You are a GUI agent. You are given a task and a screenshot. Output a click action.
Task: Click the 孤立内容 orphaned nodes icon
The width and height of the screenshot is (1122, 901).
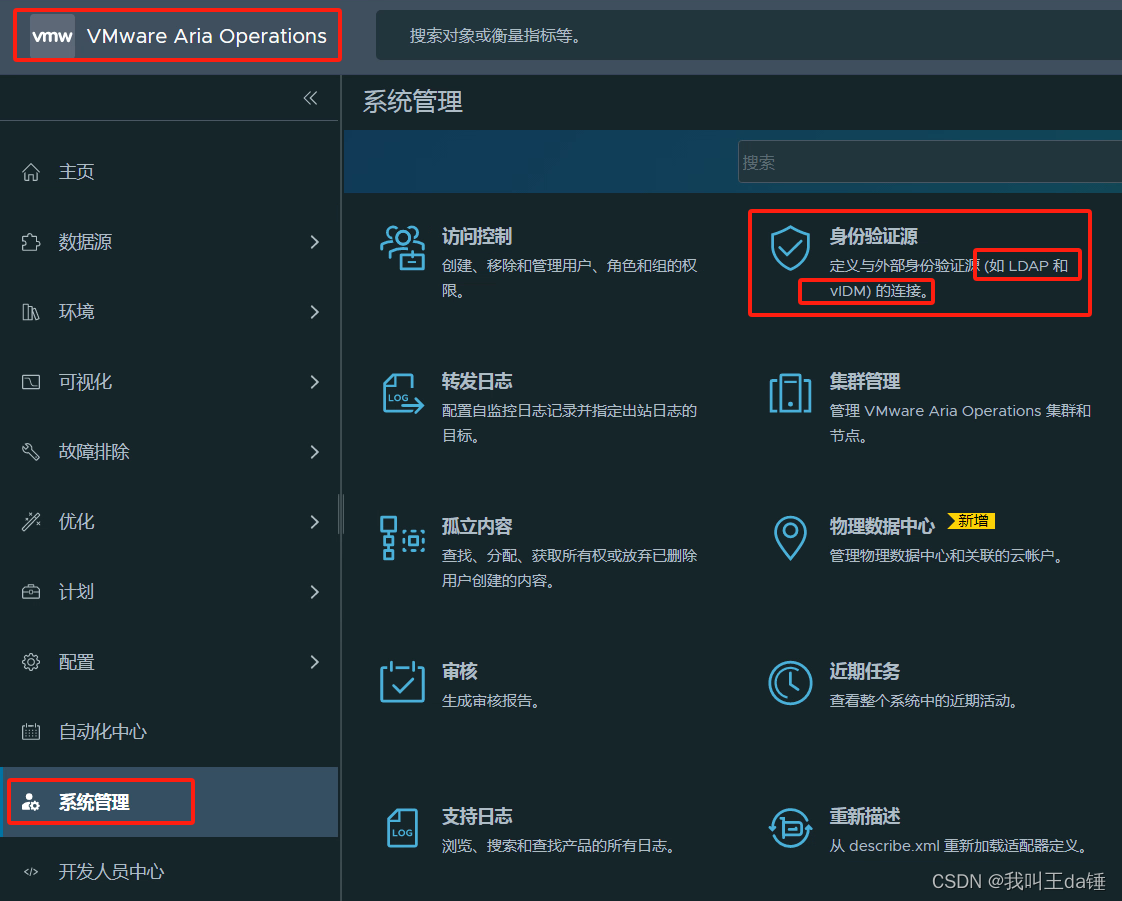point(403,538)
